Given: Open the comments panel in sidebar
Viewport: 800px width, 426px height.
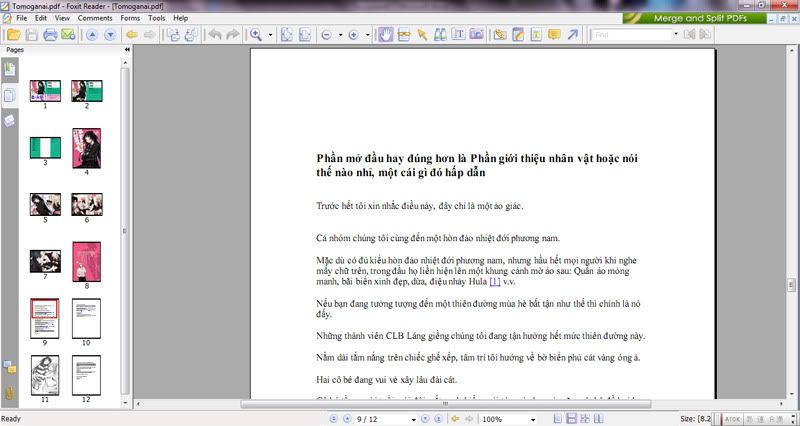Looking at the screenshot, I should 10,367.
